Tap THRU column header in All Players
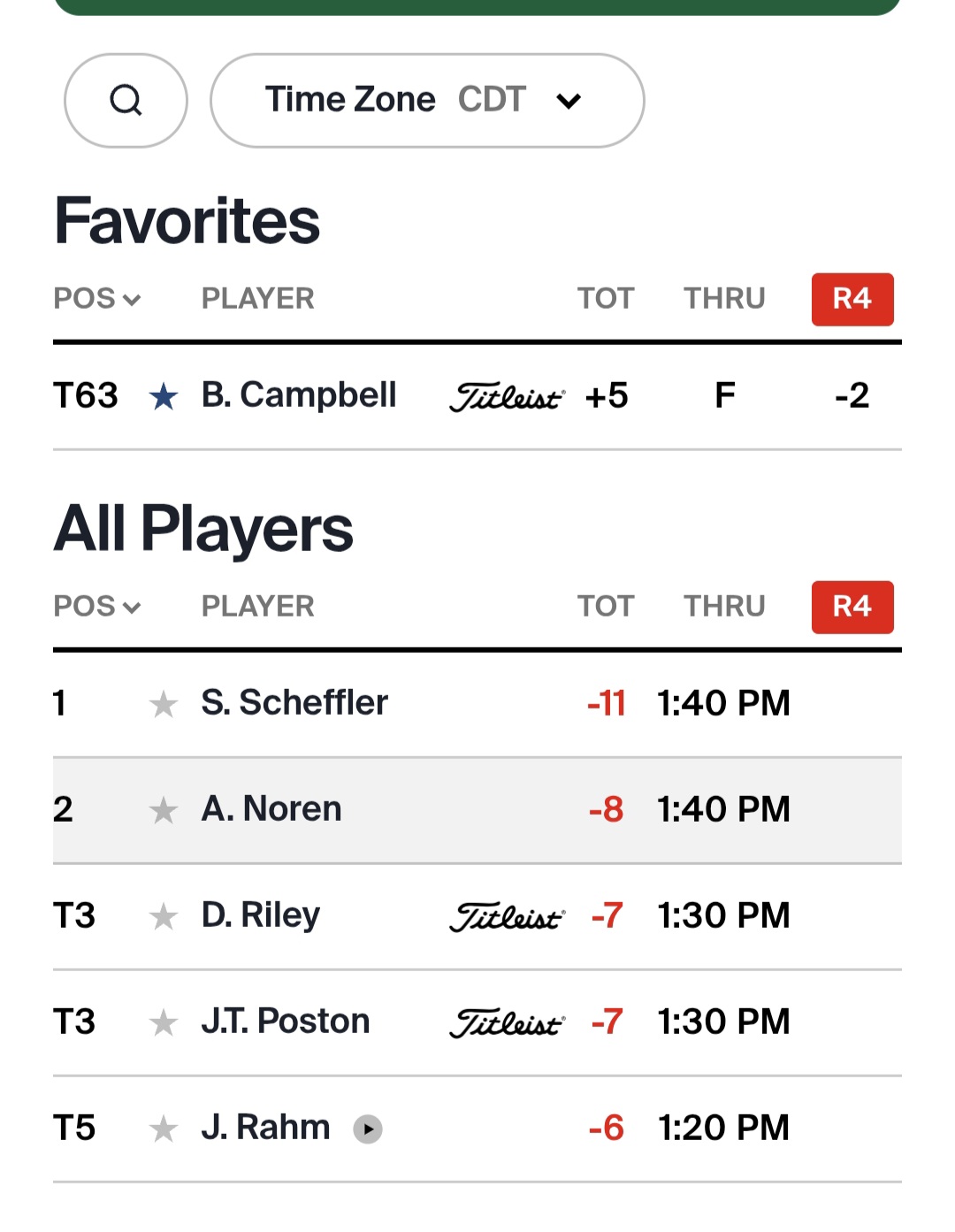 pos(724,607)
